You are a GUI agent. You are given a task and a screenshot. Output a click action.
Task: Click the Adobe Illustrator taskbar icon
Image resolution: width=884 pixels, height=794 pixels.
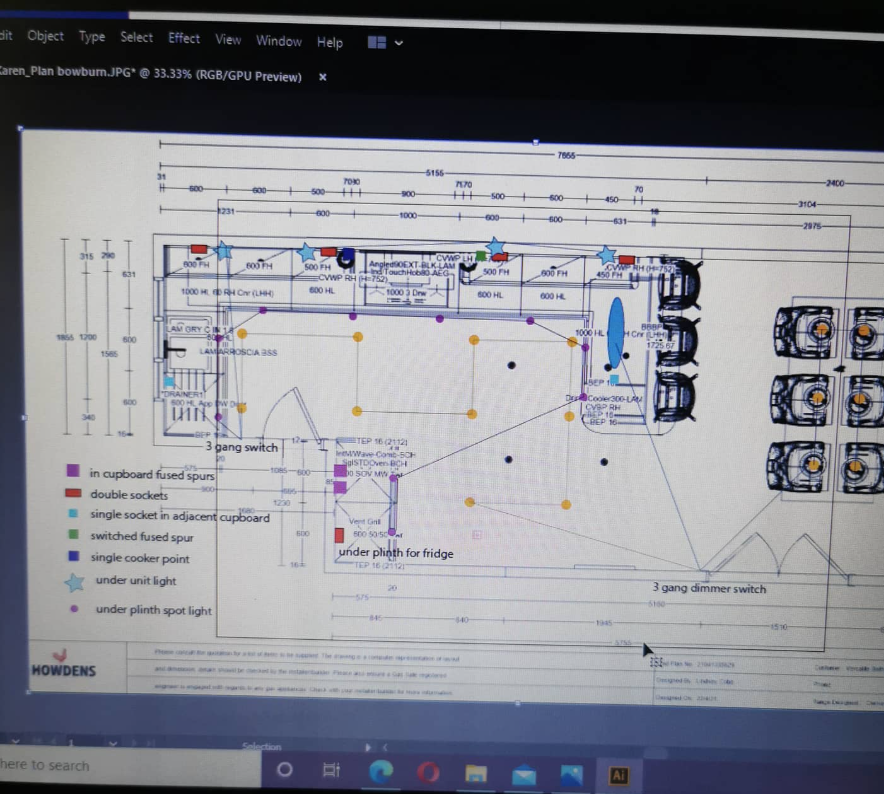tap(618, 776)
